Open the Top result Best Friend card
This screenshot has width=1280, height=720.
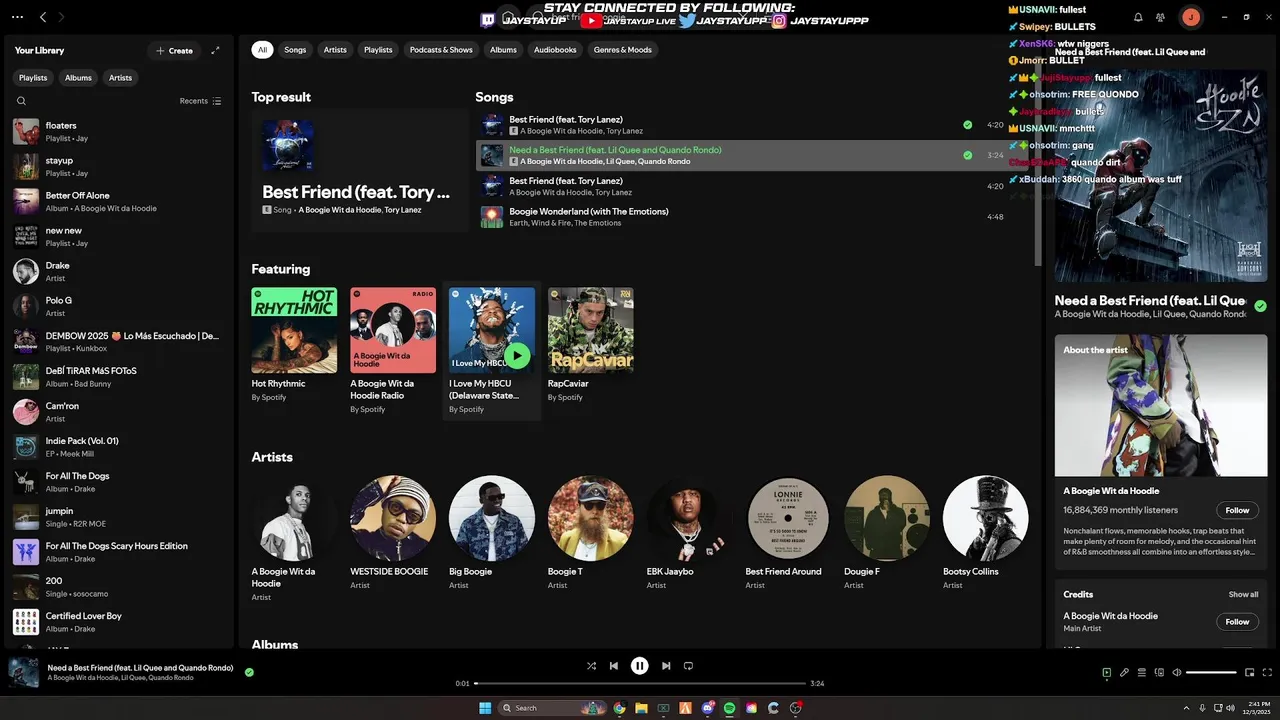point(360,170)
